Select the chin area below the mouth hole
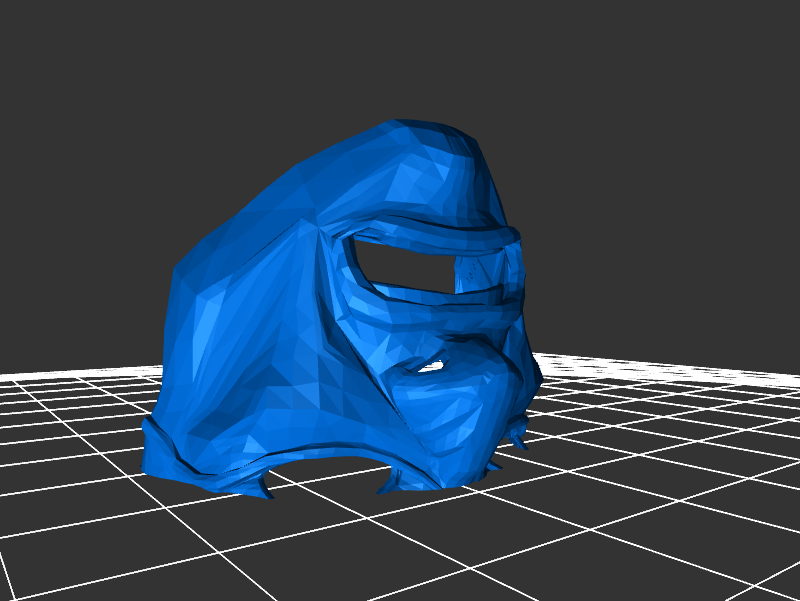The image size is (800, 601). pos(450,430)
